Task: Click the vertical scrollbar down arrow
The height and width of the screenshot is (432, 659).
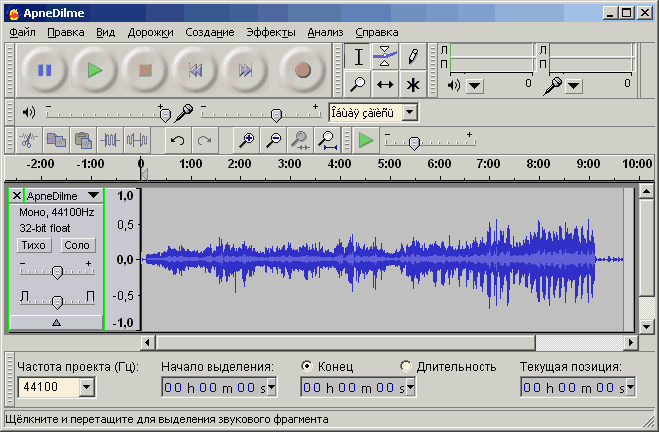Action: tap(646, 326)
